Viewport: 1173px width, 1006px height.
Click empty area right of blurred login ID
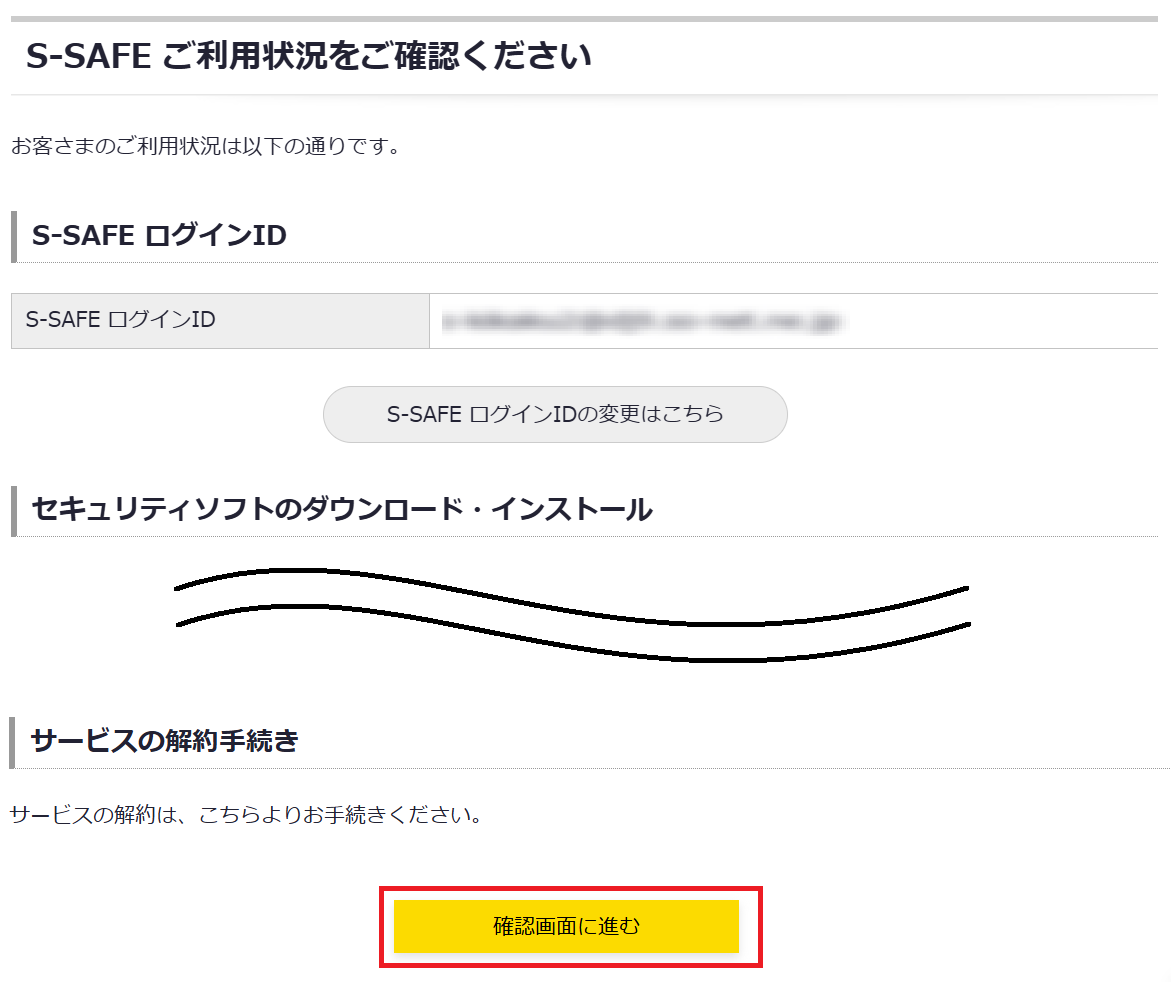[1000, 321]
